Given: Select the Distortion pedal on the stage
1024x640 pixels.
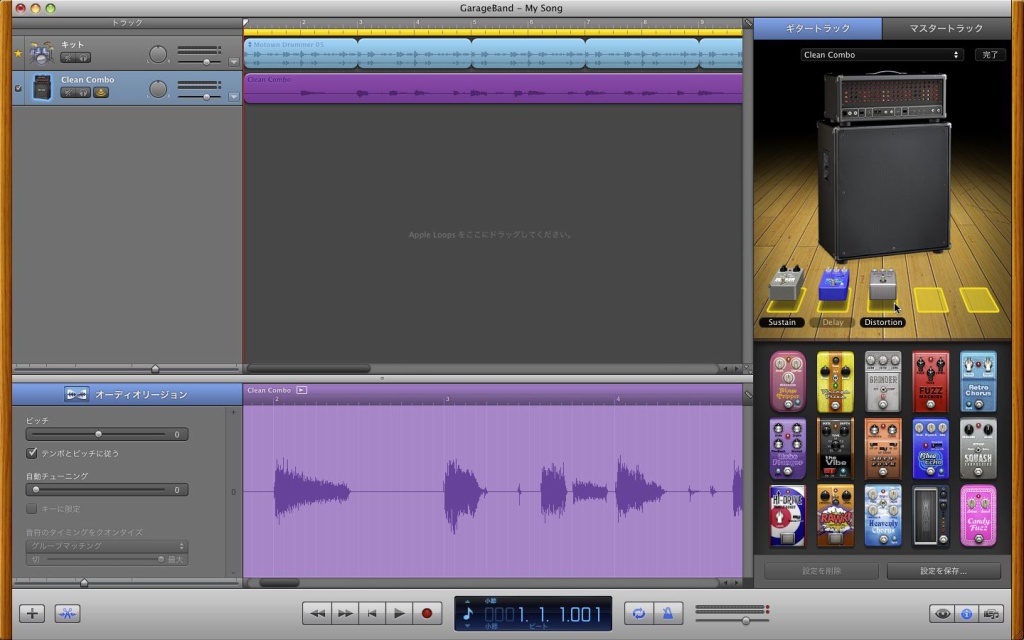Looking at the screenshot, I should pyautogui.click(x=882, y=285).
